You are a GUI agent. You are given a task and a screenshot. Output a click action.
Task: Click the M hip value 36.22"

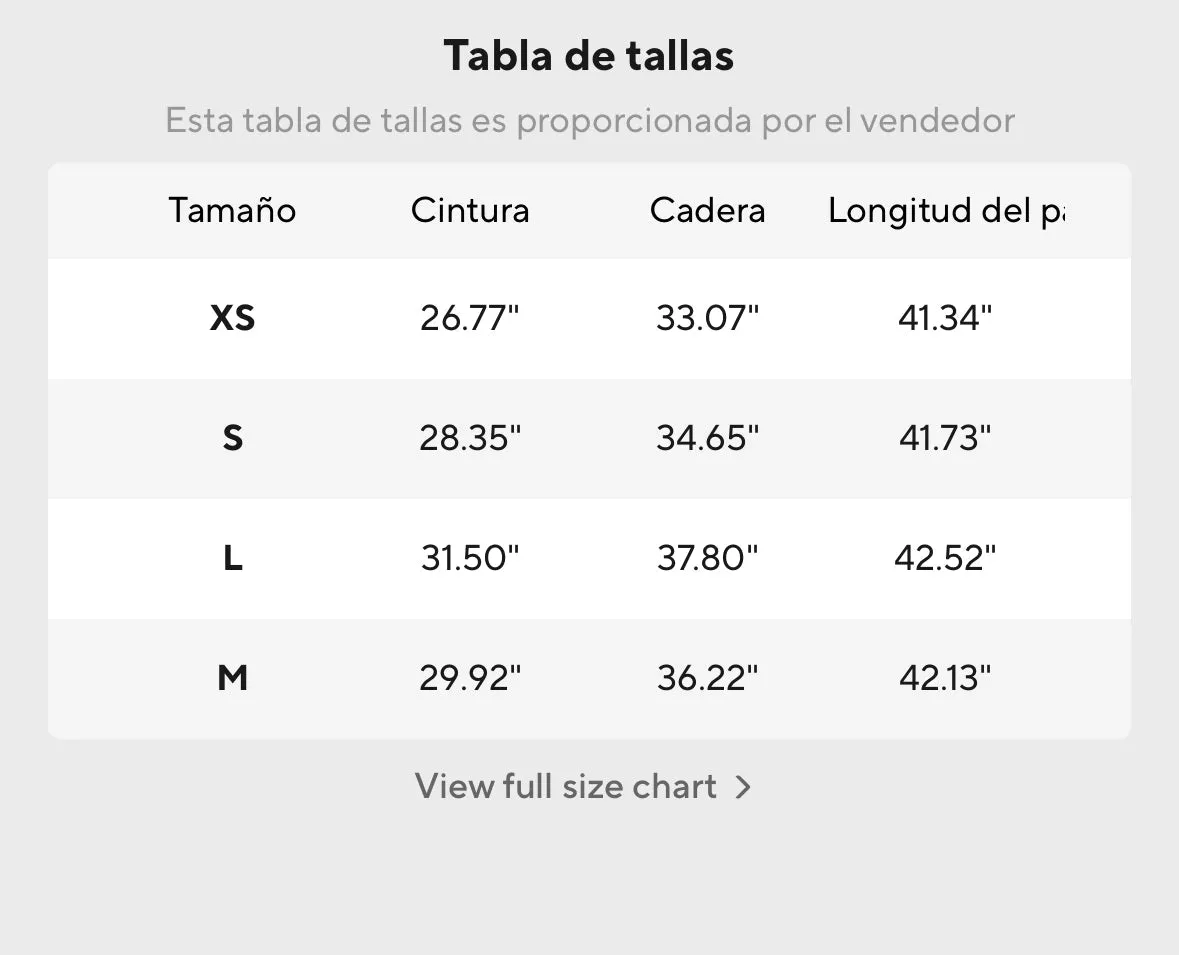pyautogui.click(x=708, y=678)
